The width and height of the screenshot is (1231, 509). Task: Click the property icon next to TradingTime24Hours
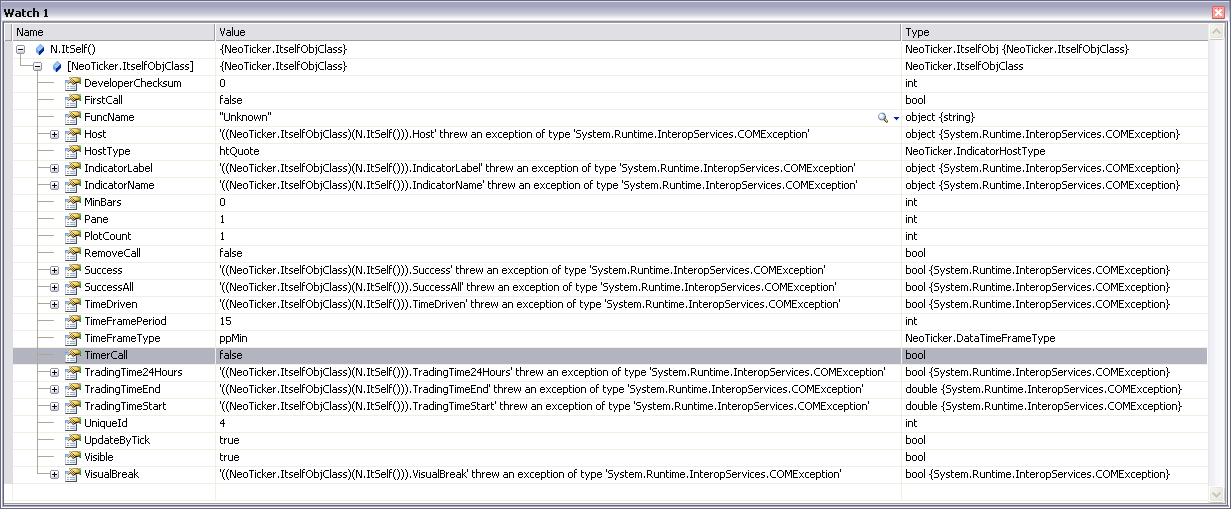click(x=72, y=372)
